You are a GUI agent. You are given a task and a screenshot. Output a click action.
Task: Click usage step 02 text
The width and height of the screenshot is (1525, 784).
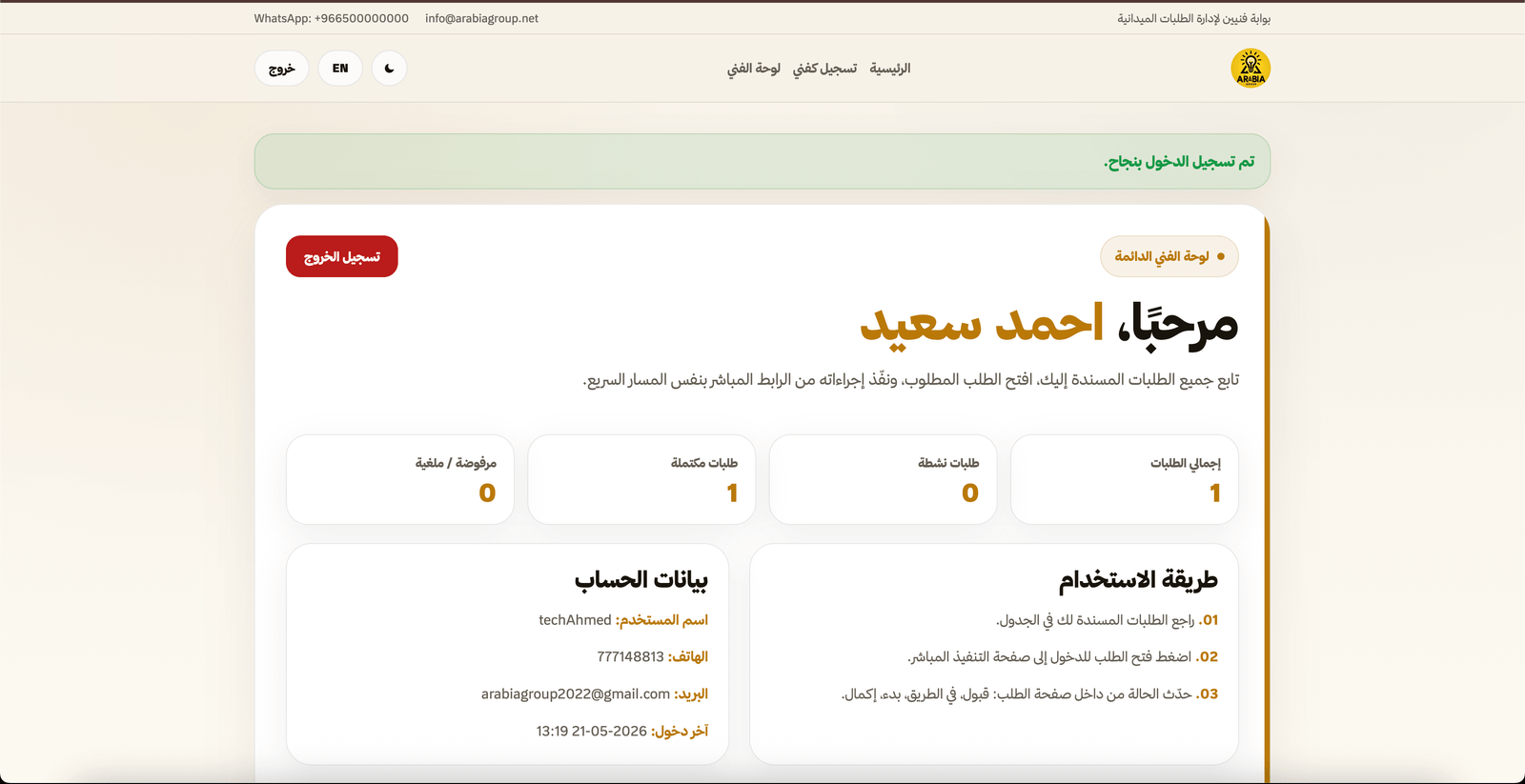point(1063,656)
